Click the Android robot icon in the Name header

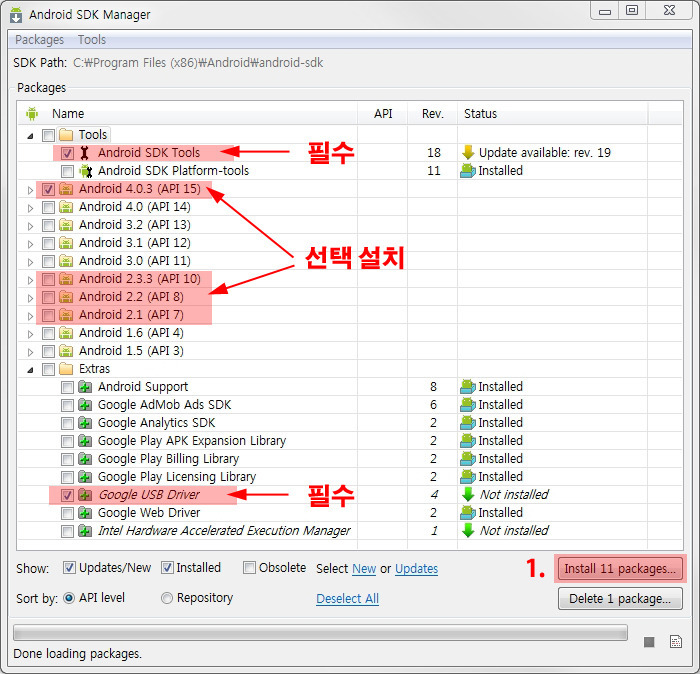coord(32,114)
